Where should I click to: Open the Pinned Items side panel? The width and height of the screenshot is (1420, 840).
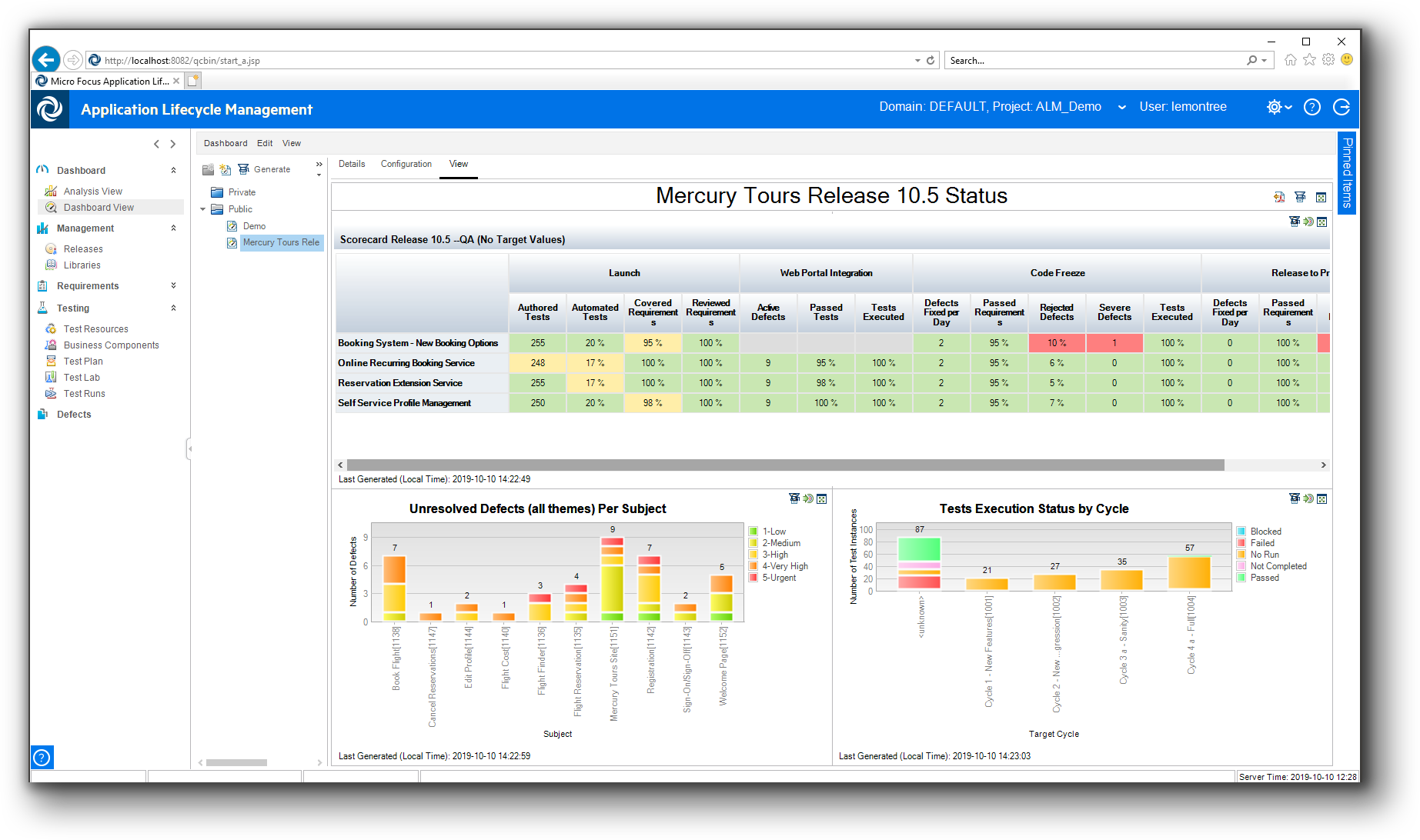(x=1347, y=172)
